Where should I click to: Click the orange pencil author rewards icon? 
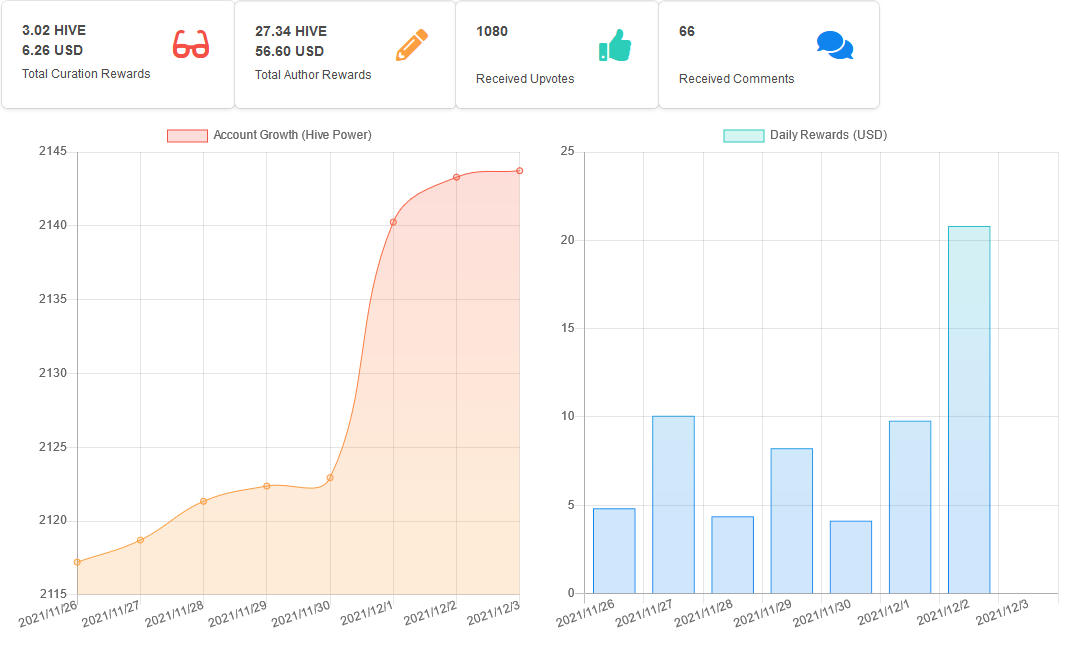[411, 45]
